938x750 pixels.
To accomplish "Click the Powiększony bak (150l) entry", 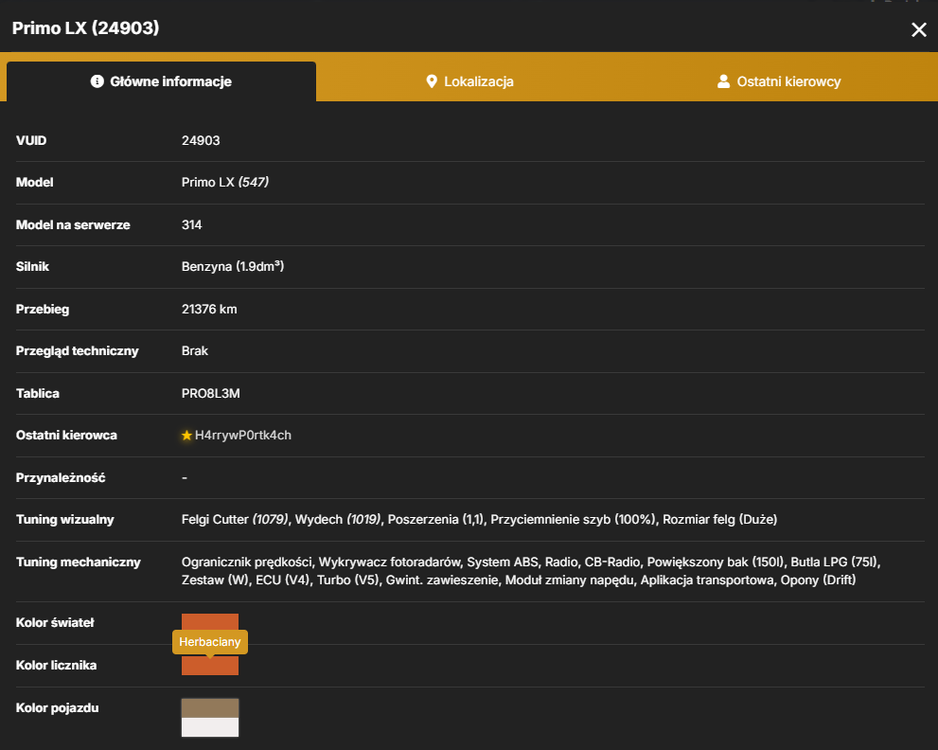I will 715,562.
